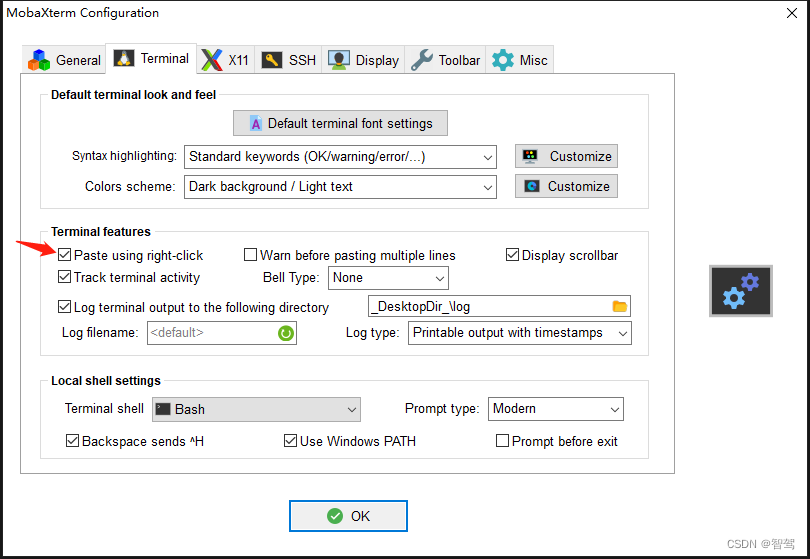Open Default terminal font settings
Viewport: 810px width, 559px height.
pyautogui.click(x=340, y=123)
